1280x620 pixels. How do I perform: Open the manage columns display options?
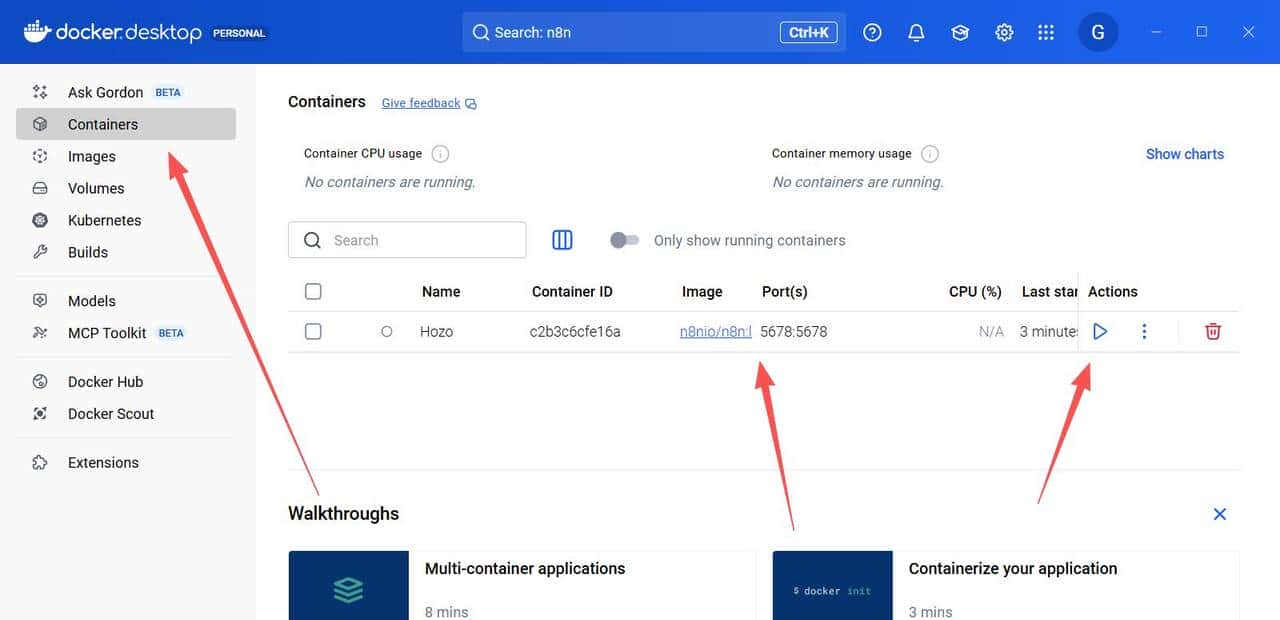click(562, 240)
